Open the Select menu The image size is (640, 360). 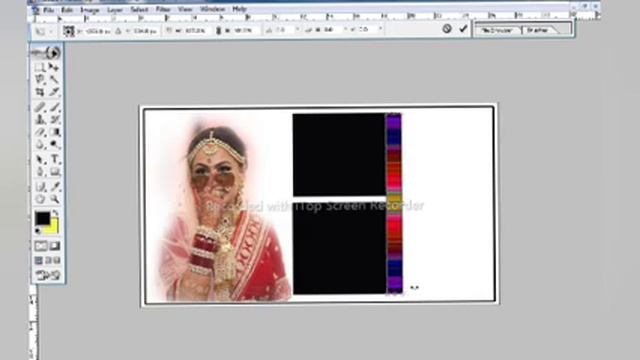tap(139, 9)
